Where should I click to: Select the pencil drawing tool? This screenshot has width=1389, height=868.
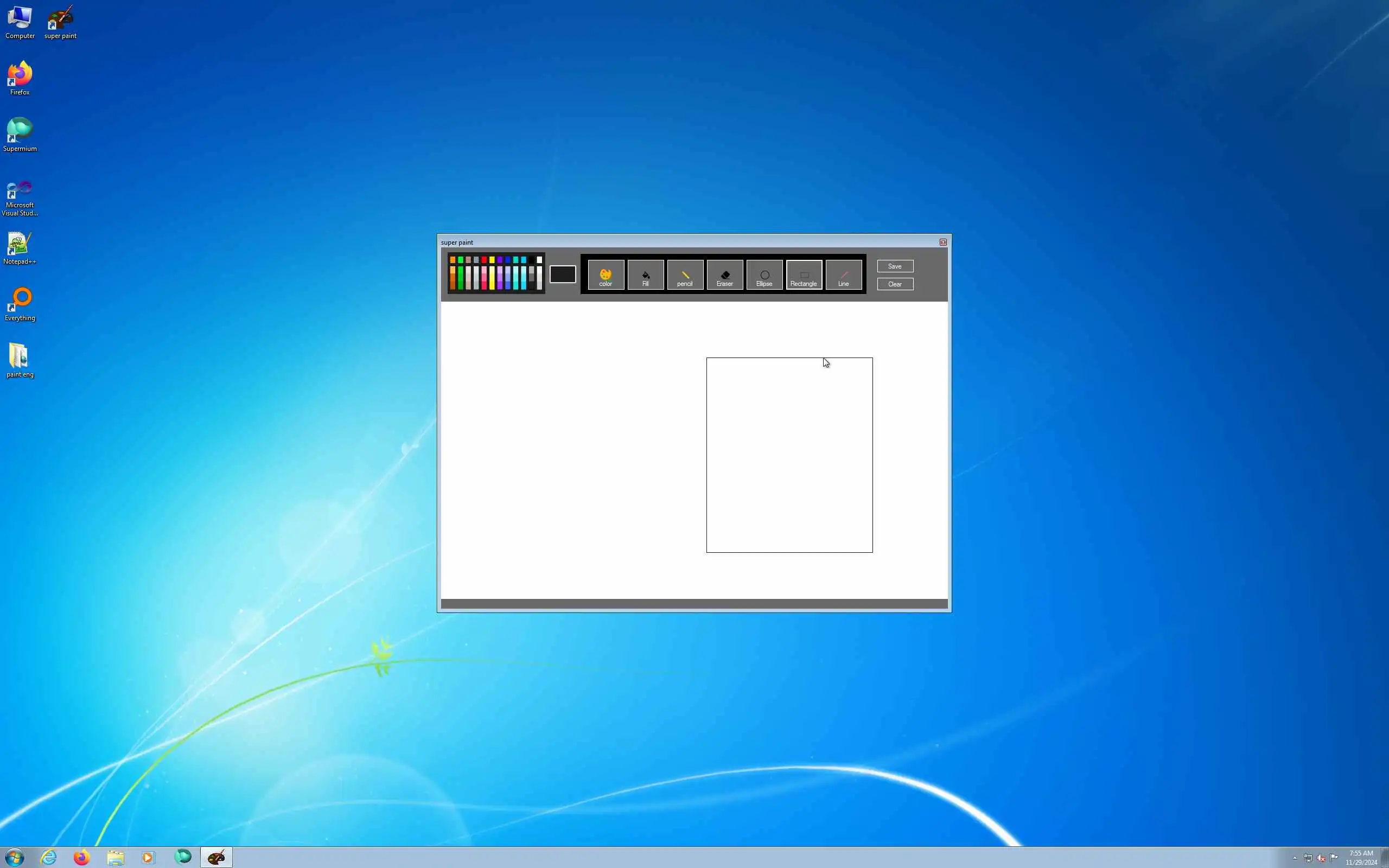685,276
